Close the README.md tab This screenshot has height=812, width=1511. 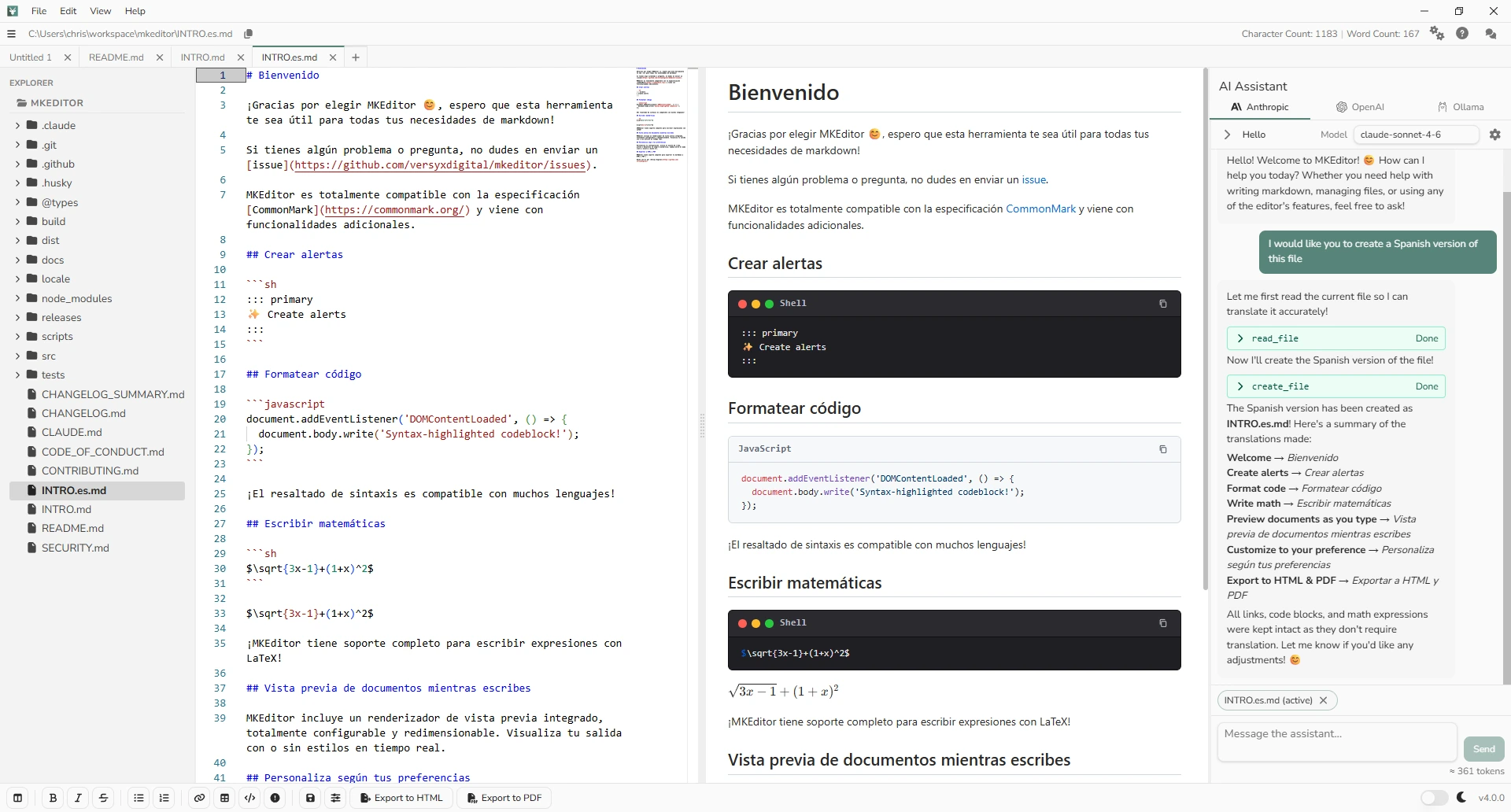click(160, 57)
